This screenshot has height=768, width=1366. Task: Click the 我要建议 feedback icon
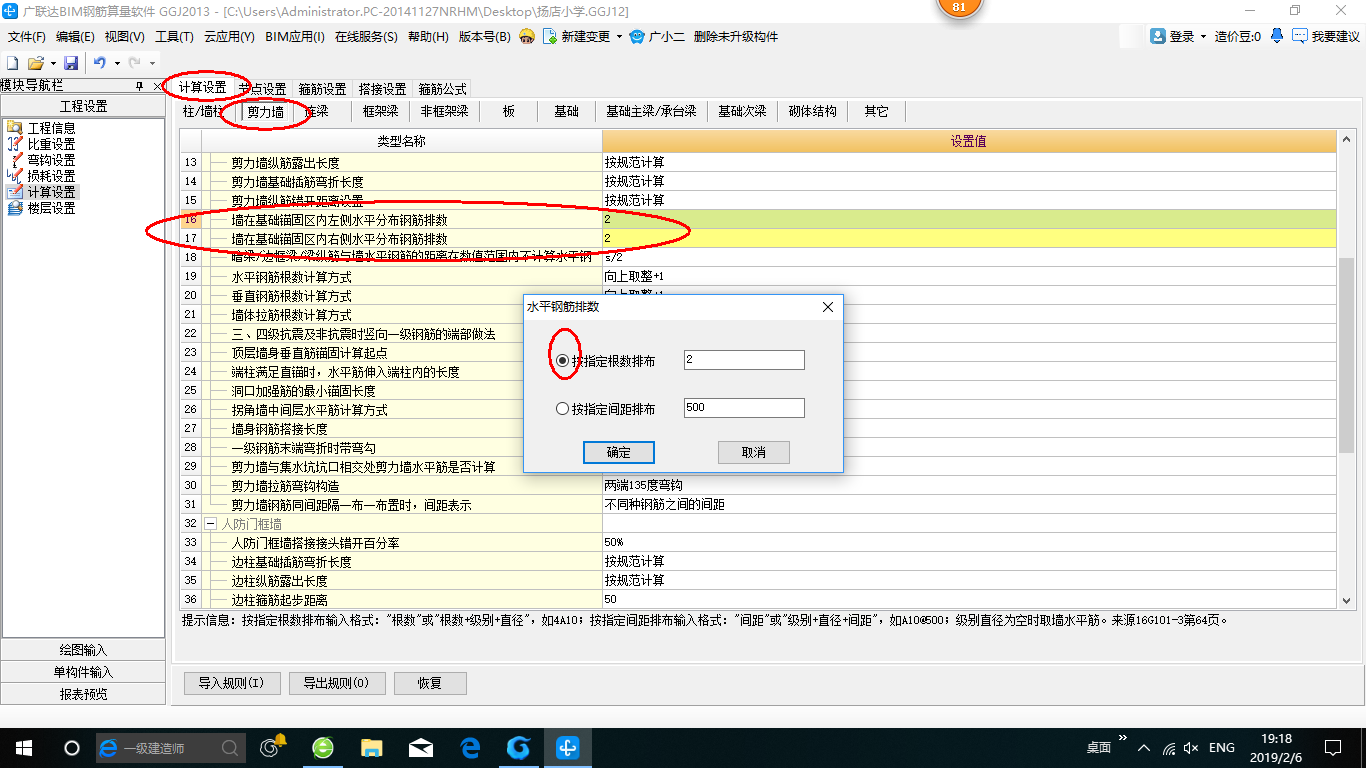pos(1300,36)
